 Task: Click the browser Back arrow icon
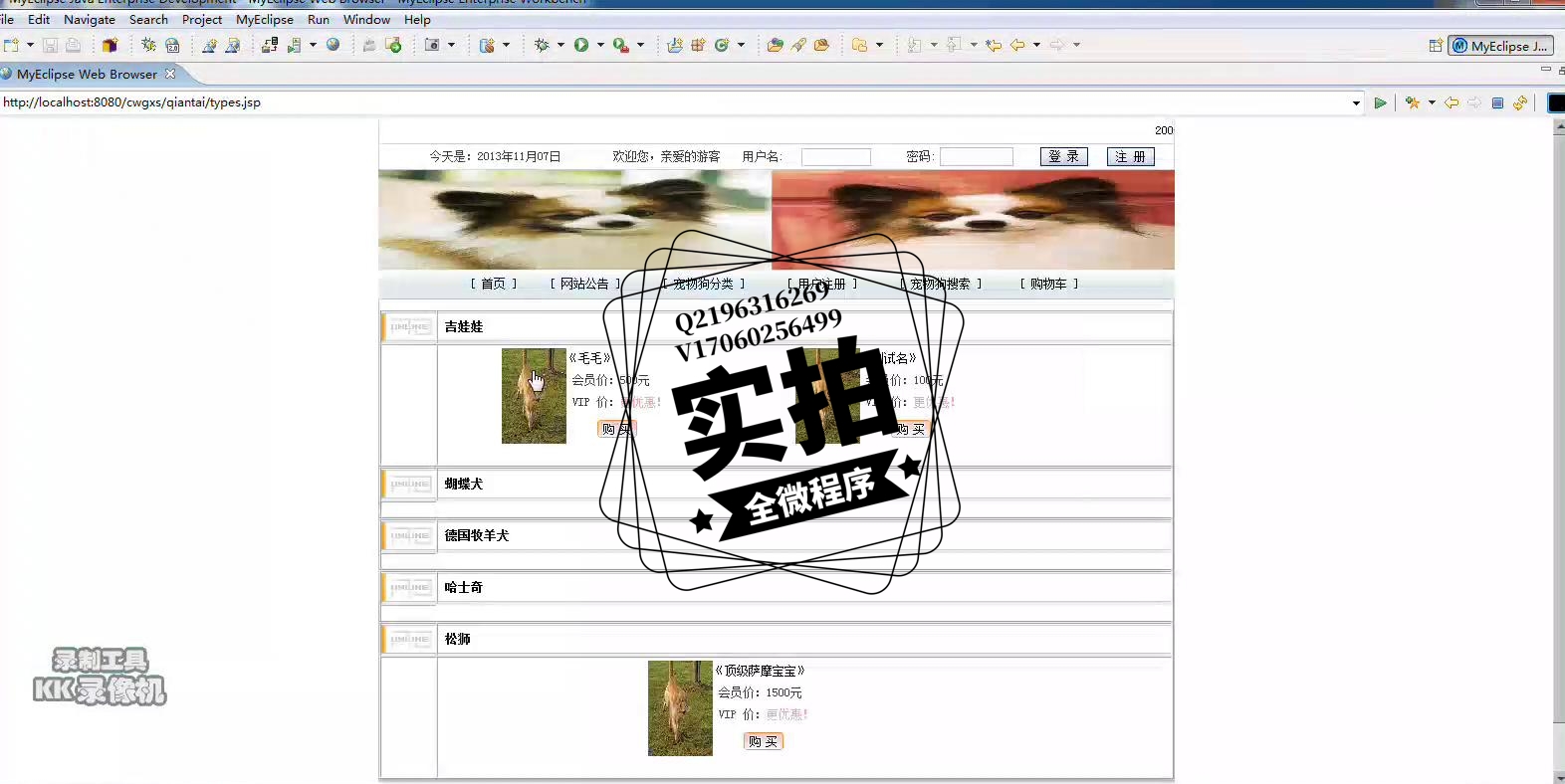pyautogui.click(x=1452, y=102)
